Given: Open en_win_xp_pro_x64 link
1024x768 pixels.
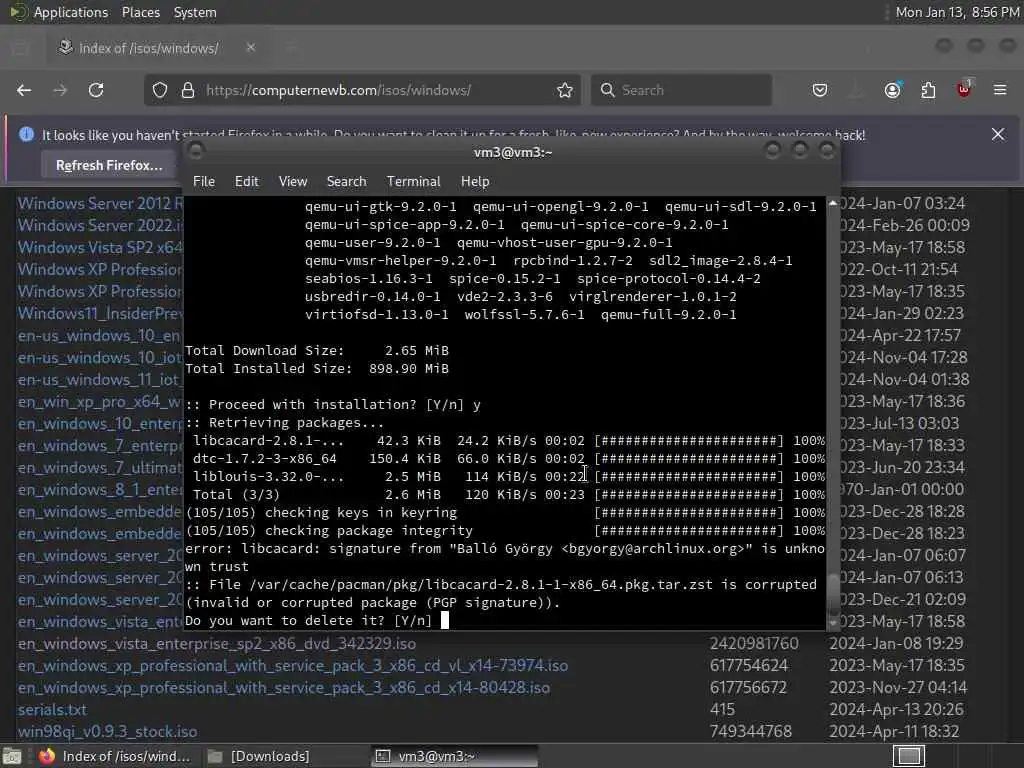Looking at the screenshot, I should (x=99, y=402).
